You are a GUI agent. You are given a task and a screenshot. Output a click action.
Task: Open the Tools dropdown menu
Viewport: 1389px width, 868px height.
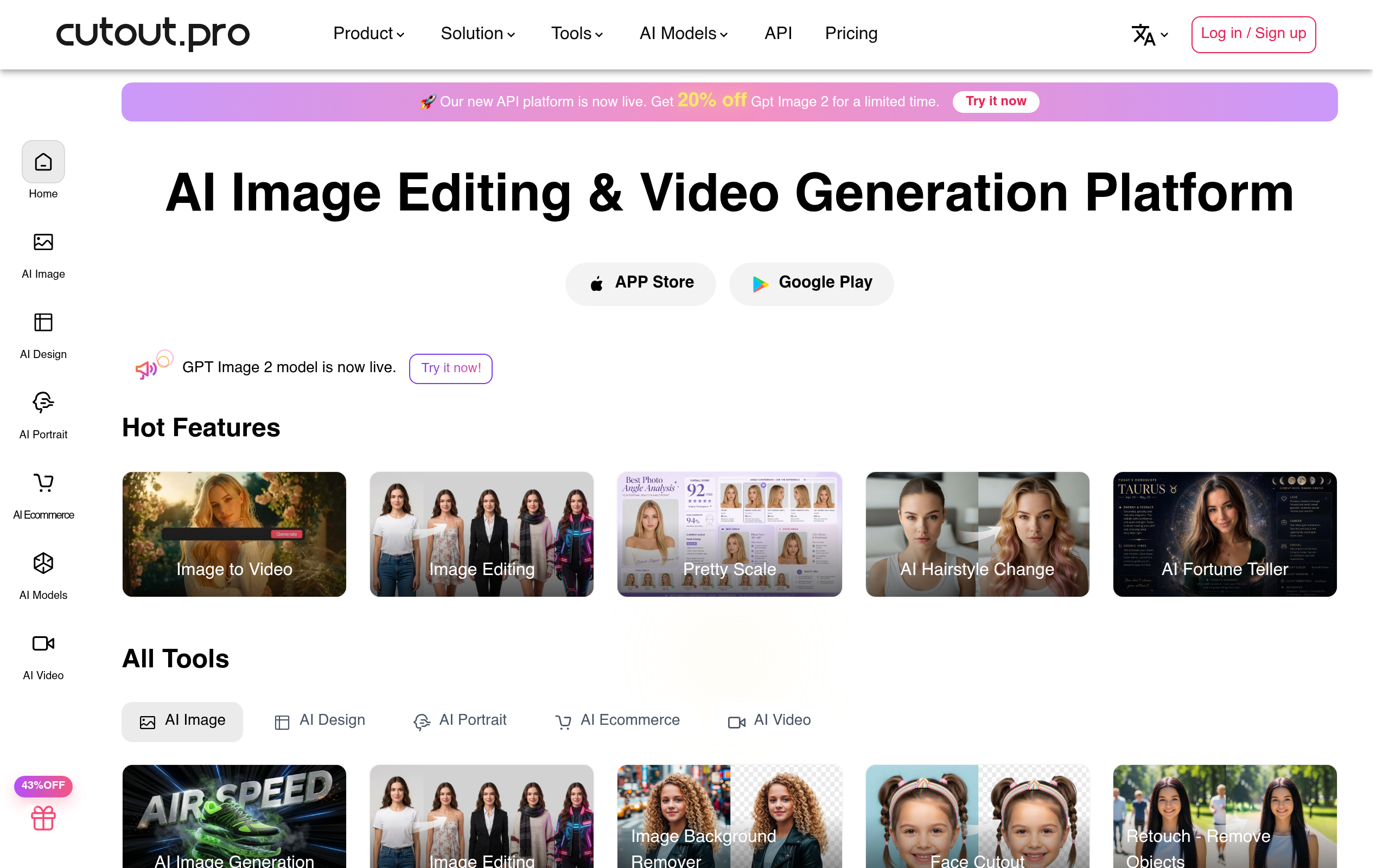coord(577,34)
